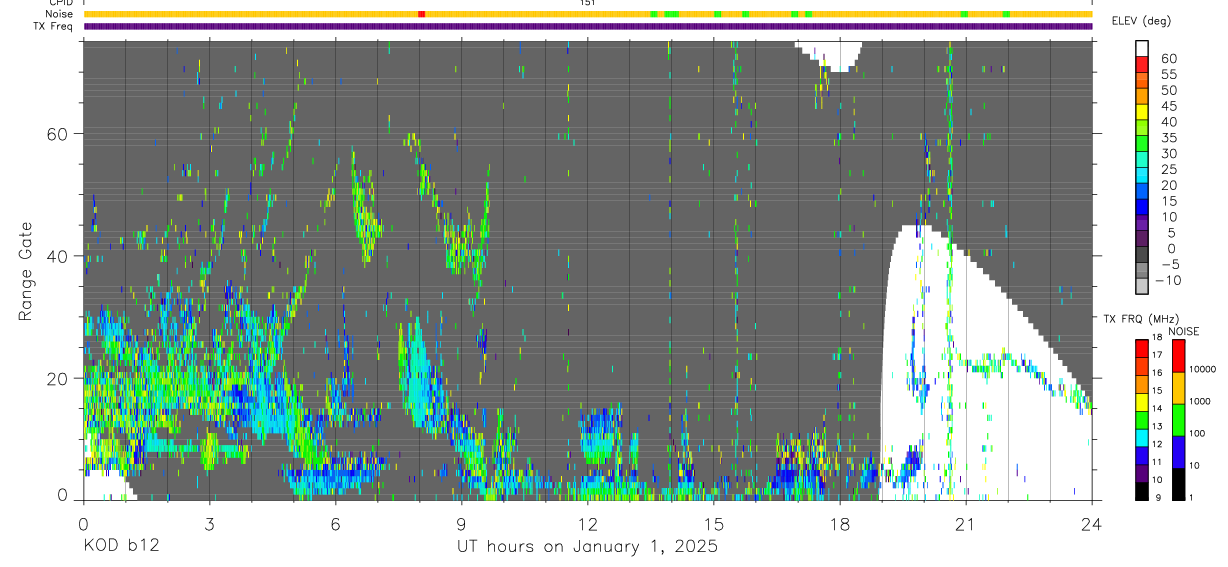Click the '24' tick on UT hours axis
The height and width of the screenshot is (567, 1228).
(x=1091, y=523)
